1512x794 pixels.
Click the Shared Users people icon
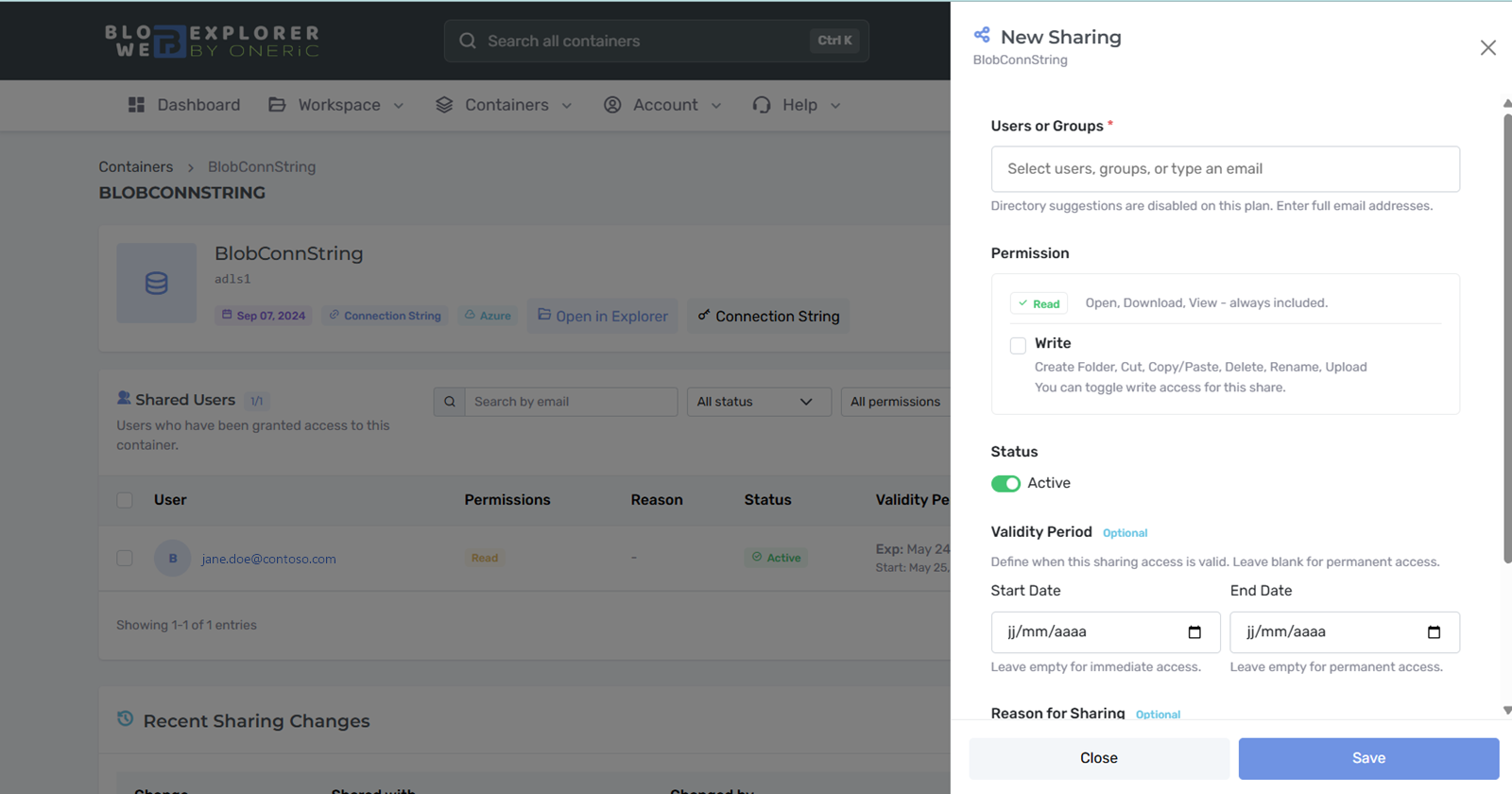pyautogui.click(x=124, y=398)
